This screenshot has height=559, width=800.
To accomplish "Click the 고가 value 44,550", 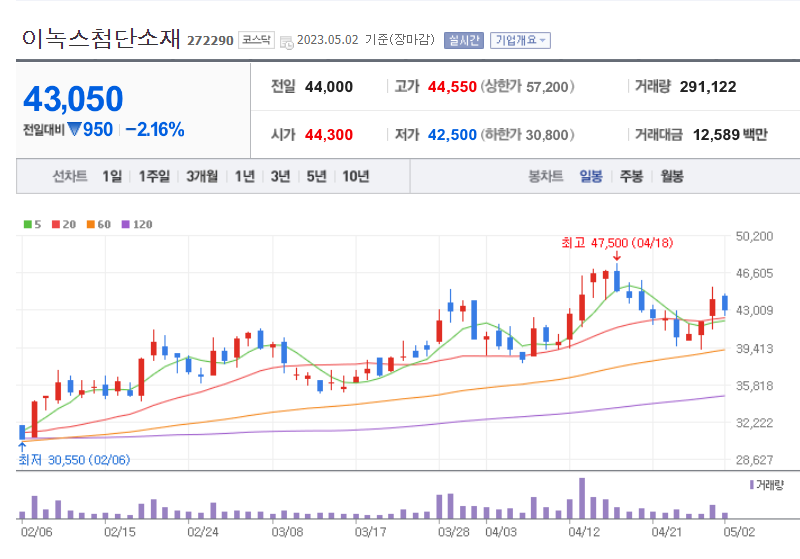I will click(x=452, y=87).
